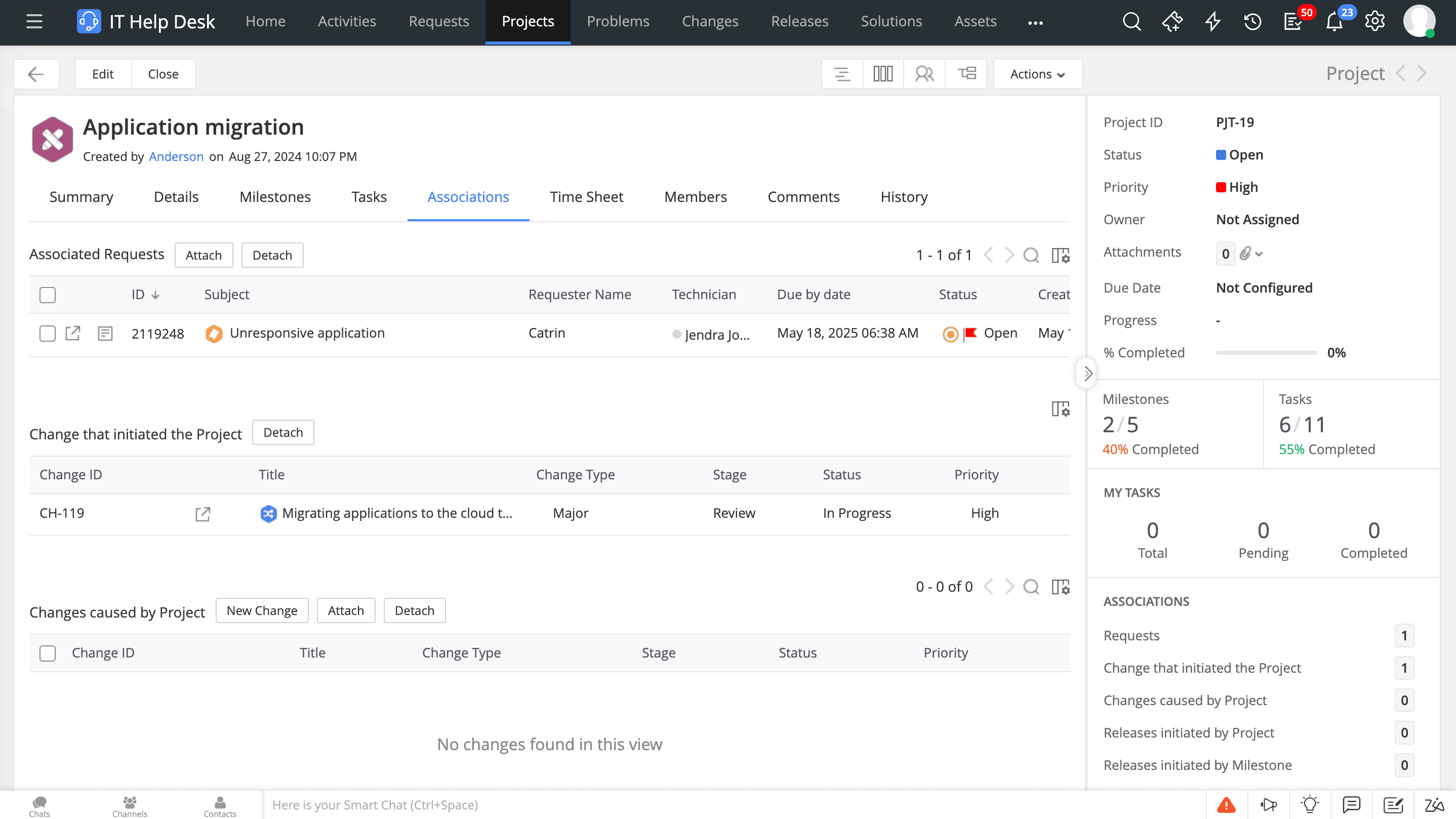
Task: Click the New Change button
Action: pyautogui.click(x=262, y=610)
